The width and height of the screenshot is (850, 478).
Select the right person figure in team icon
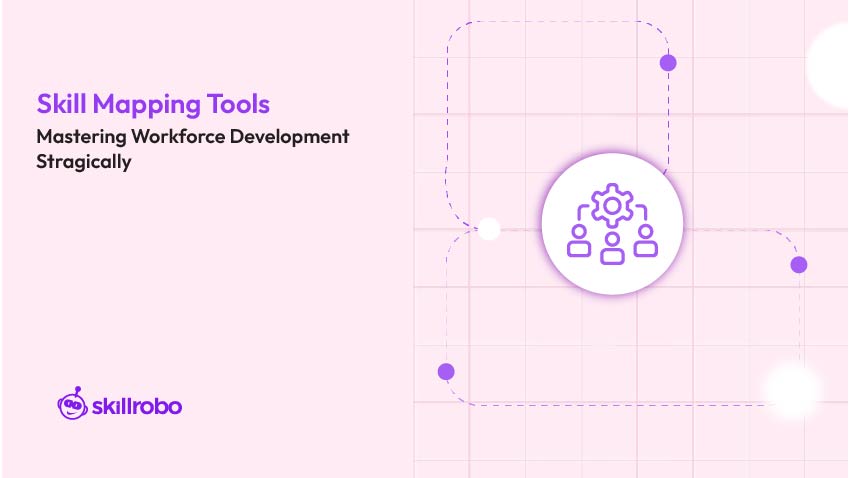tap(646, 242)
